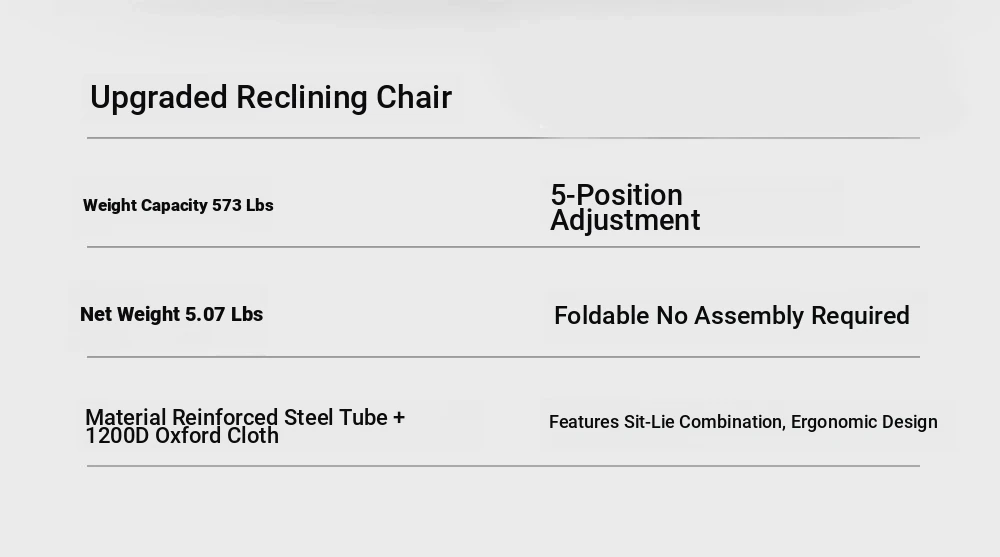1000x557 pixels.
Task: Select the word "Adjustment"
Action: [625, 221]
